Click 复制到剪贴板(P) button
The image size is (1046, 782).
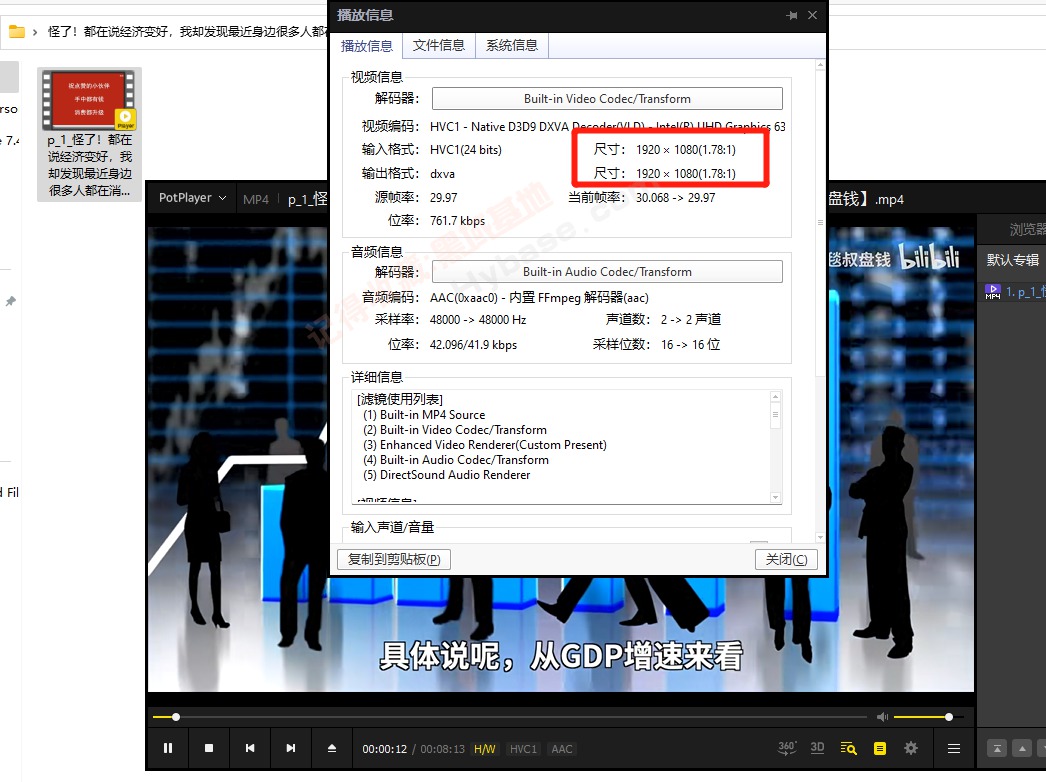[x=394, y=559]
